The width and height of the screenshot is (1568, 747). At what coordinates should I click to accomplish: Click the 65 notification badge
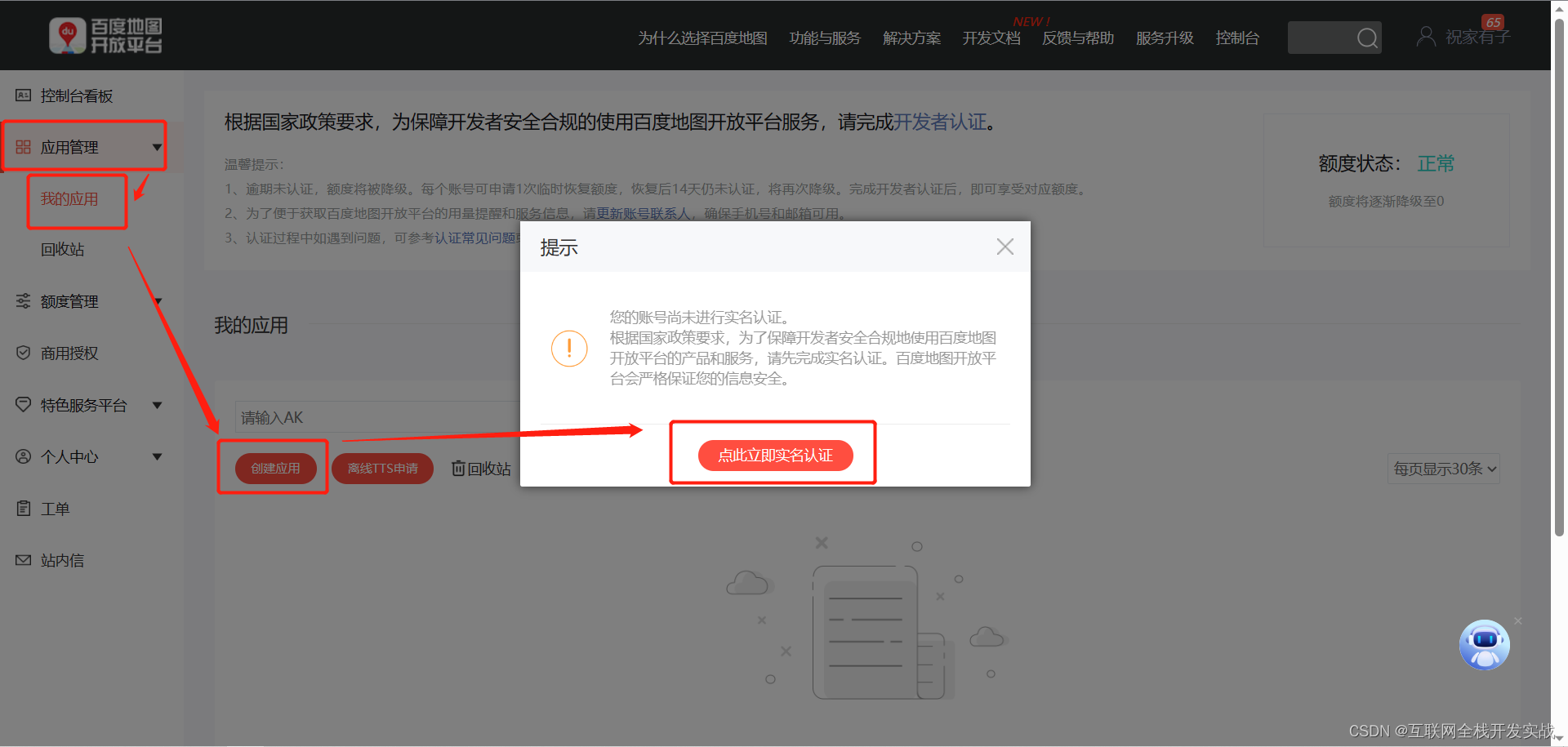1493,22
